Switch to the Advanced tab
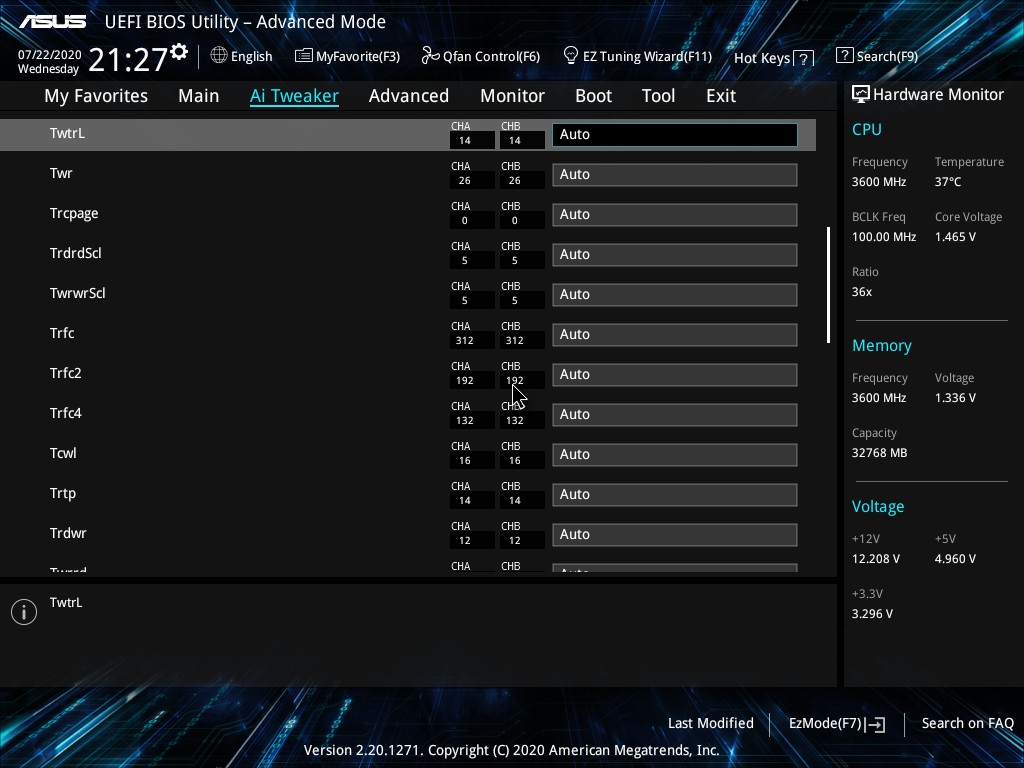The height and width of the screenshot is (768, 1024). [408, 96]
